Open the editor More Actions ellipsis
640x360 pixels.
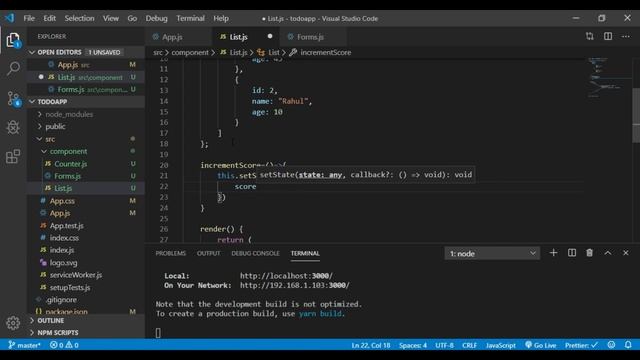pos(625,36)
